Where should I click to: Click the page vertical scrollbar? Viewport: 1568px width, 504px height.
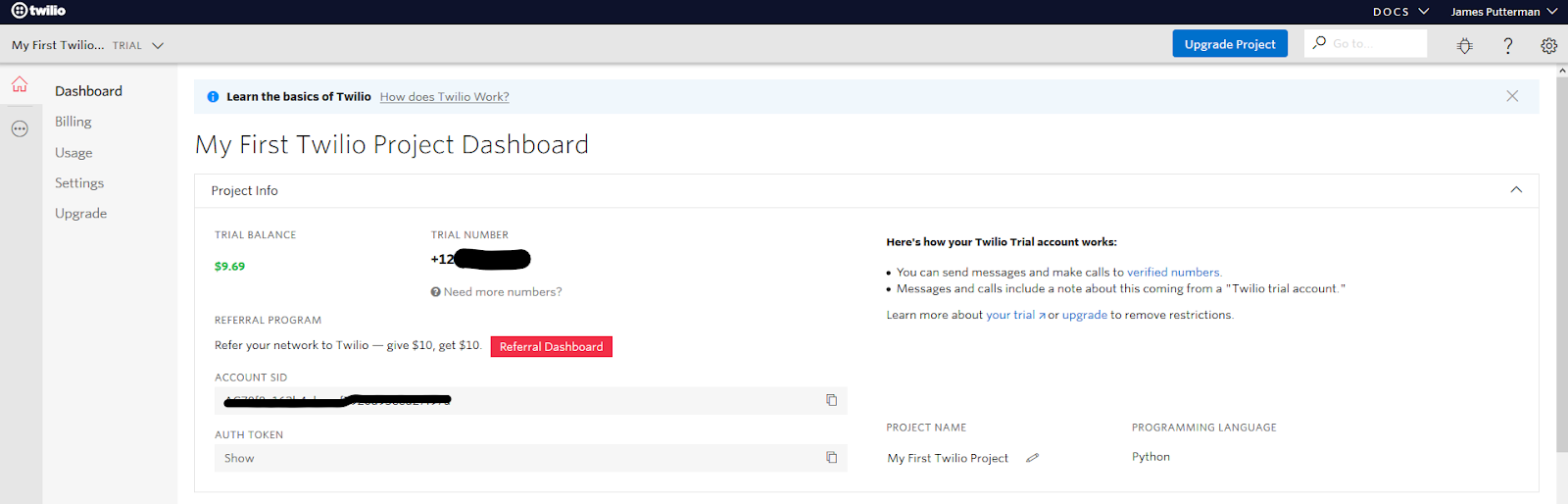(1561, 265)
